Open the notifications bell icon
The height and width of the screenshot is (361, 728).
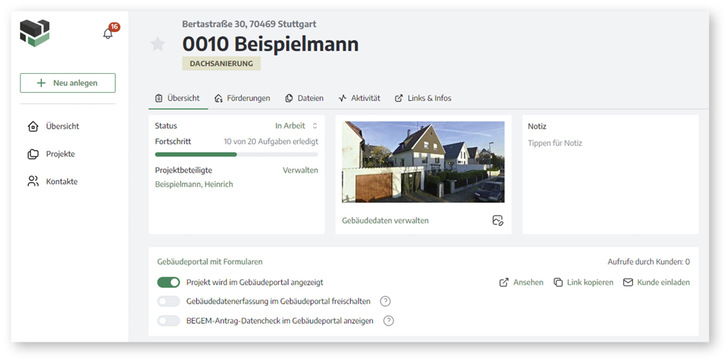(x=108, y=33)
